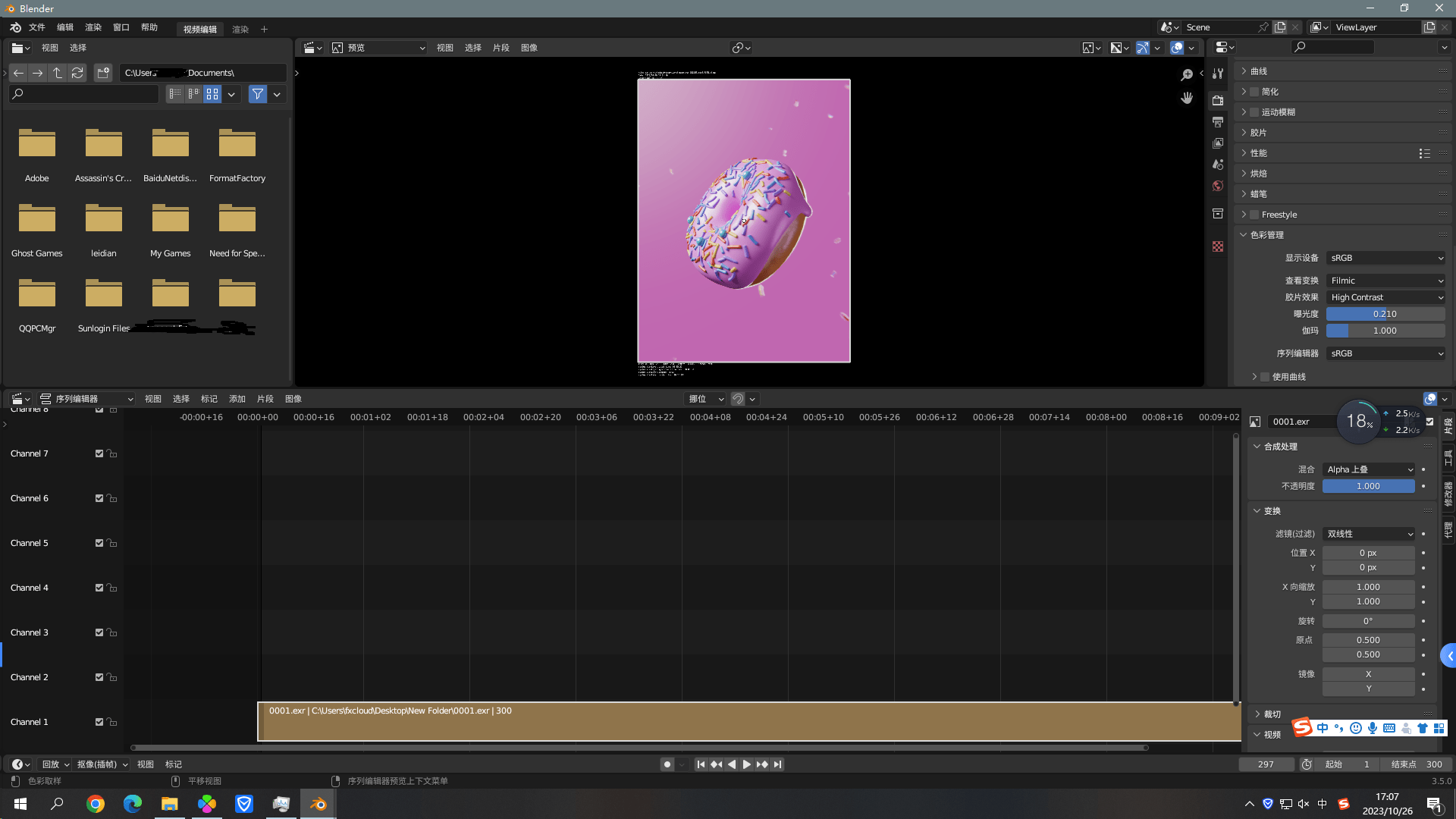The image size is (1456, 819).
Task: Toggle Channel 7 visibility checkbox
Action: (x=99, y=453)
